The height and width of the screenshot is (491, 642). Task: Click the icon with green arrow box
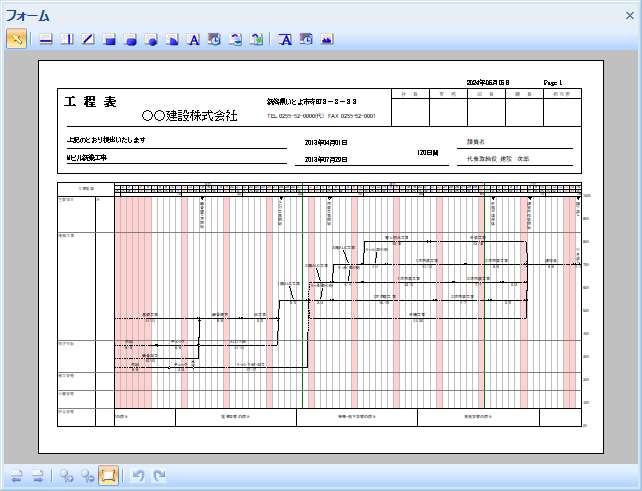[x=257, y=39]
